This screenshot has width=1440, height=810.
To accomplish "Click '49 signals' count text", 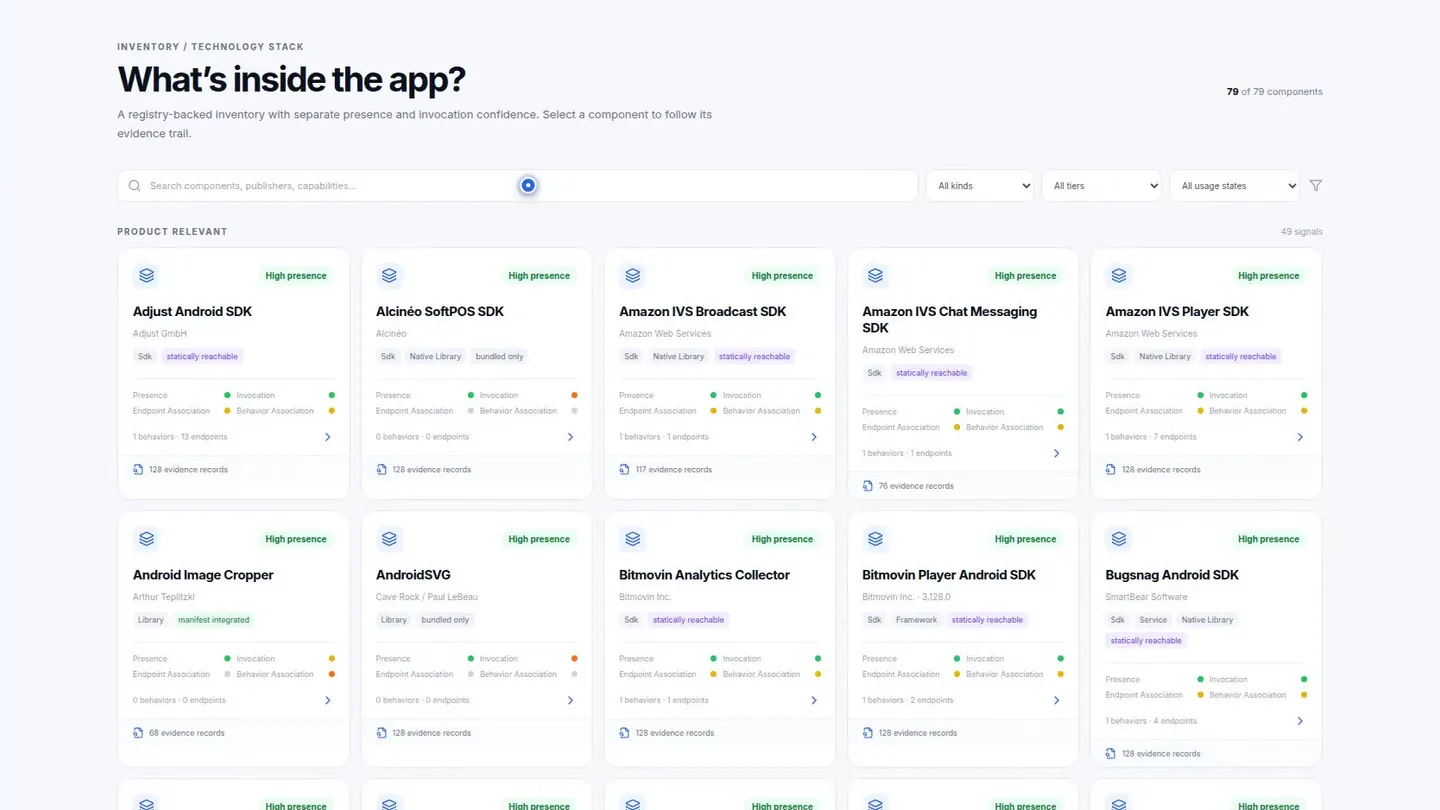I will [1301, 232].
